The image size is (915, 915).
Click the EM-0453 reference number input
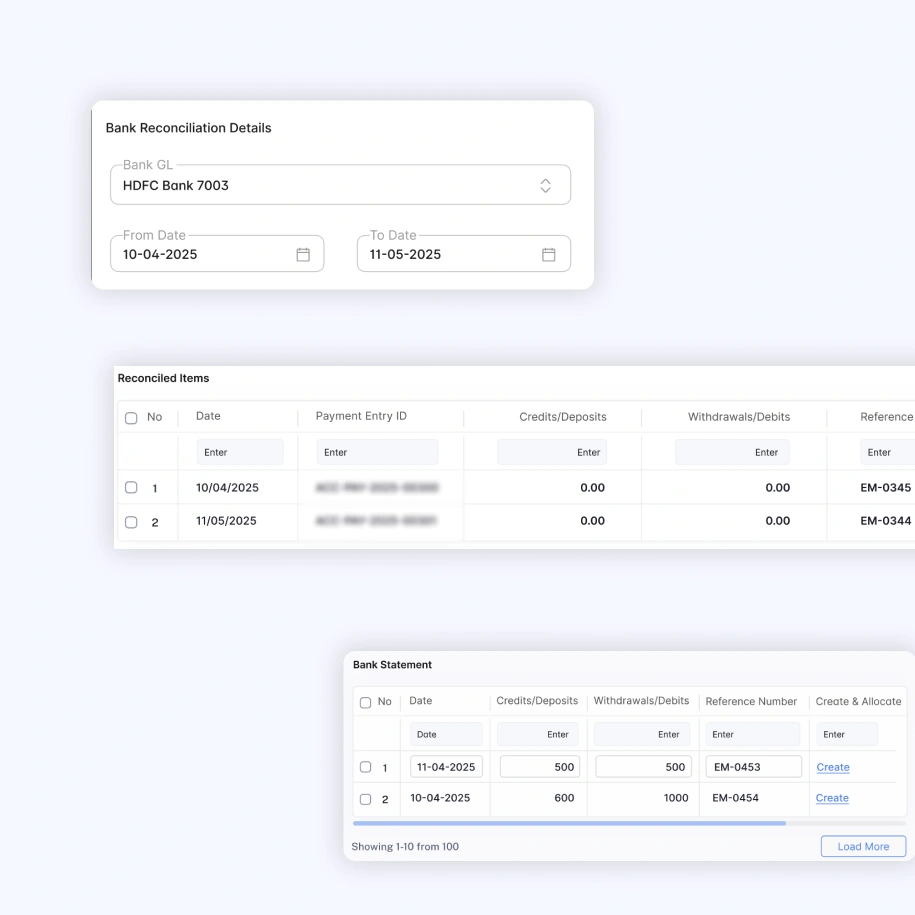752,767
